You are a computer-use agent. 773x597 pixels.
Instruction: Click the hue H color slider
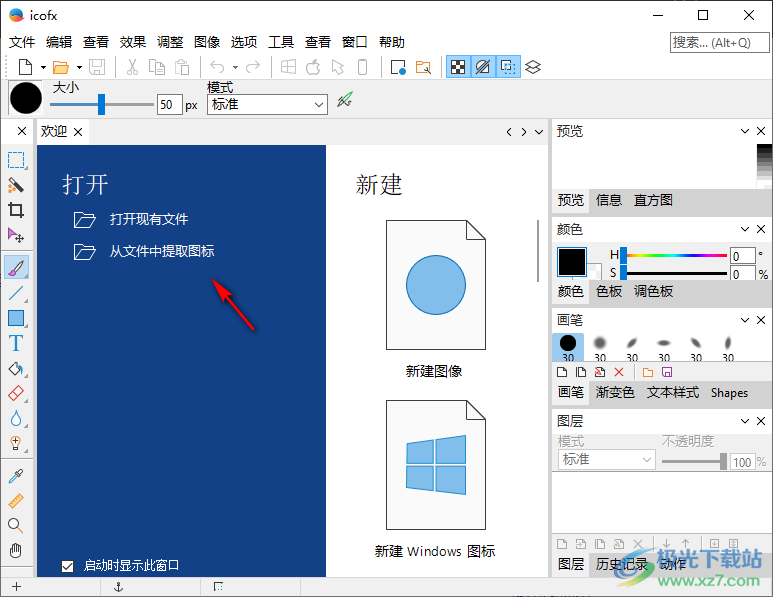675,255
